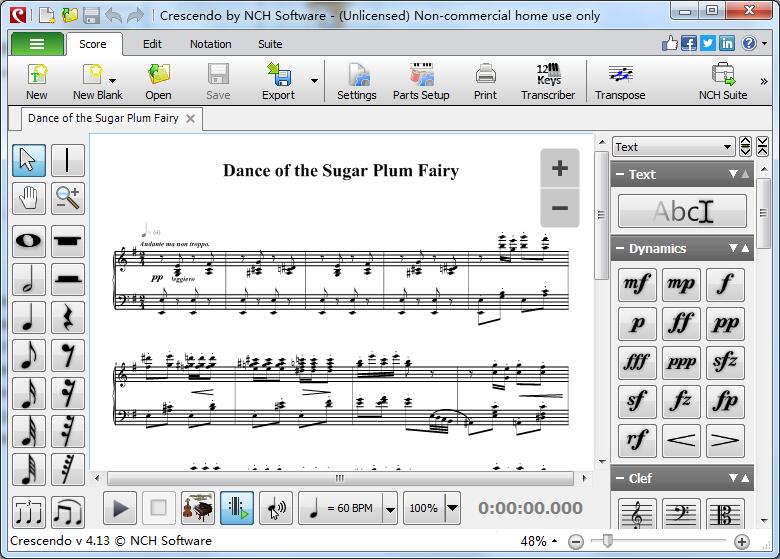Open the 100% playback speed dropdown

tap(452, 508)
